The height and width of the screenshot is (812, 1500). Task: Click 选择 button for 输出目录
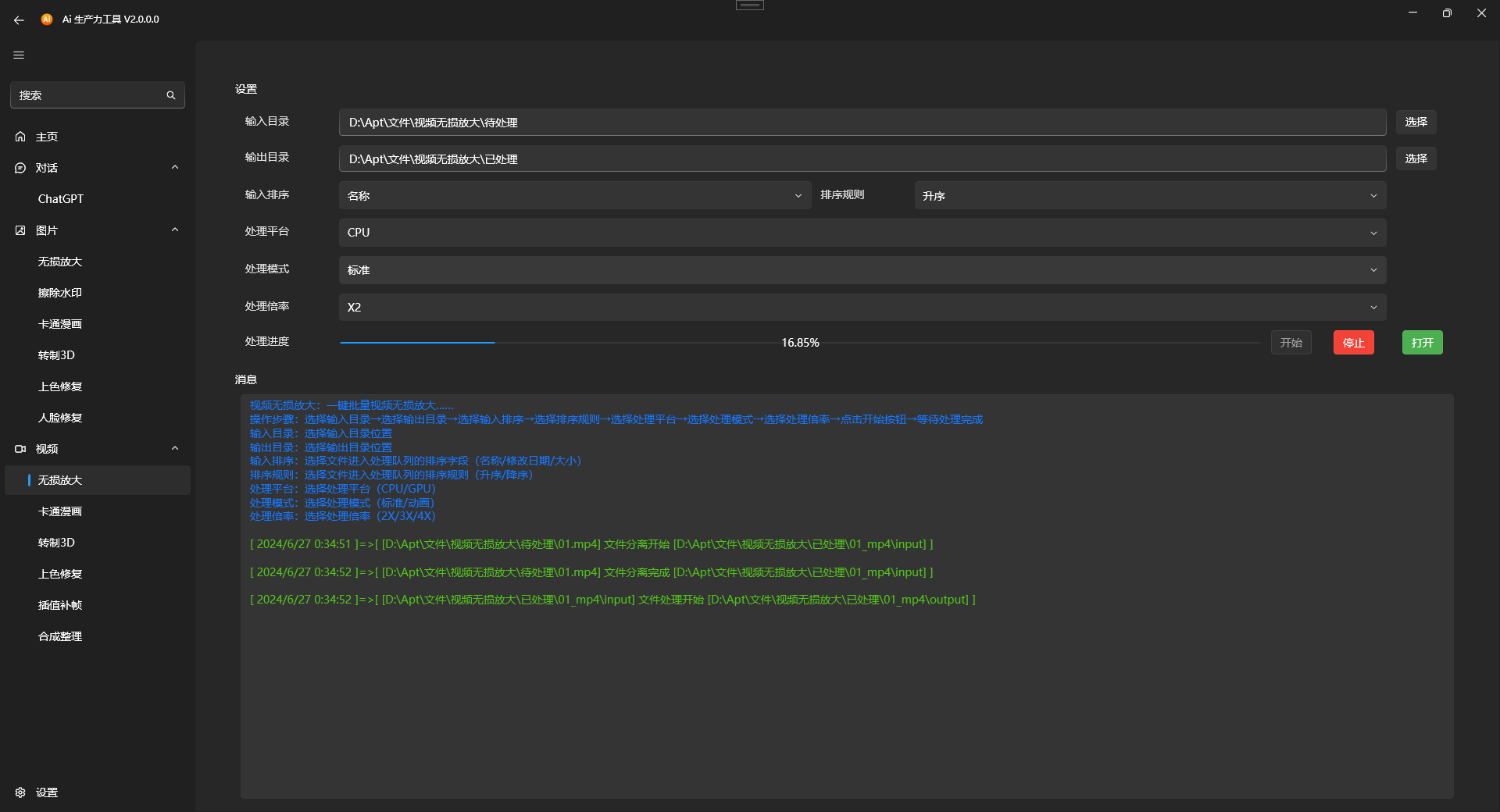pos(1416,158)
